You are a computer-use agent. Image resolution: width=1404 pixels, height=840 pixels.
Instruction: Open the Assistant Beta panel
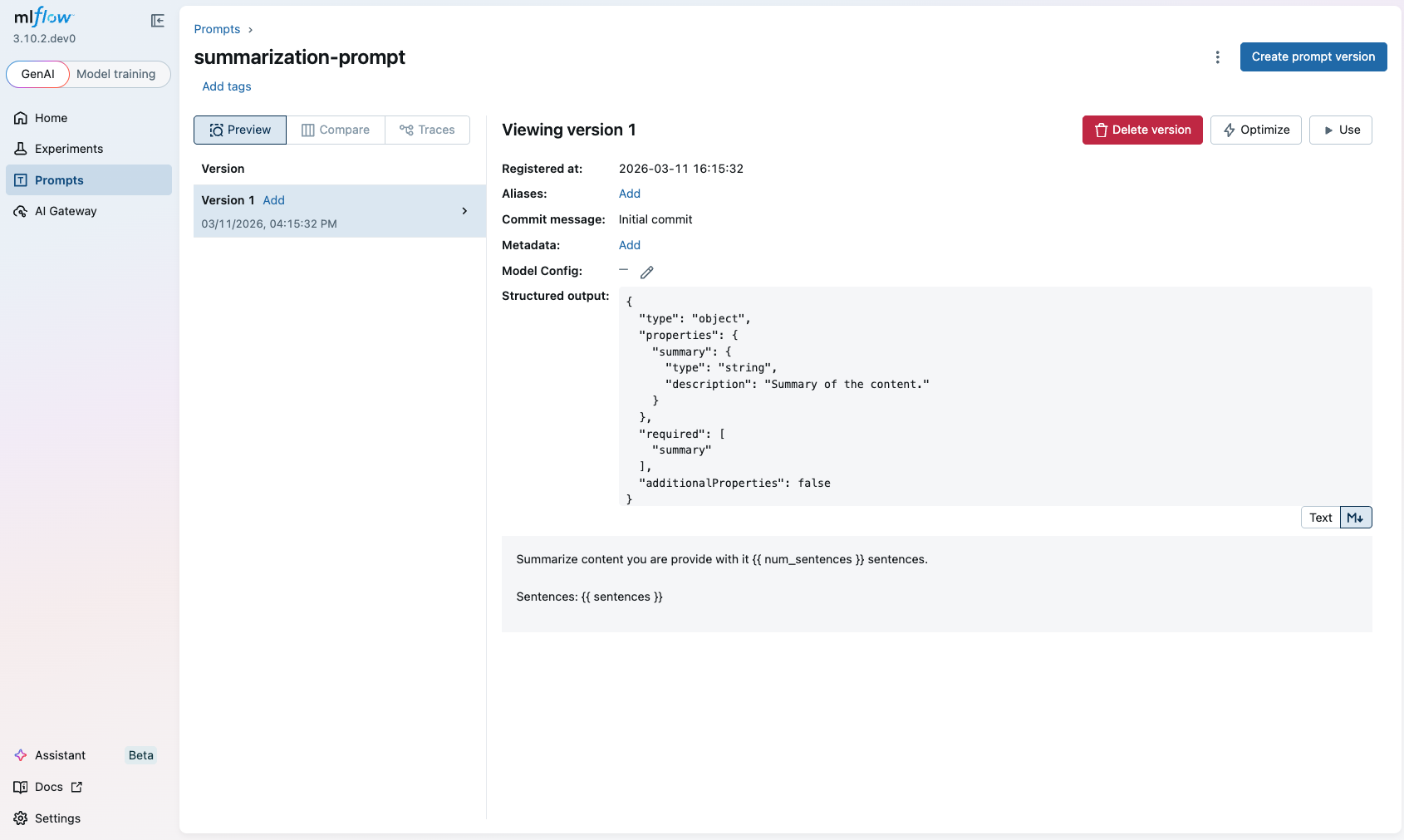point(61,755)
